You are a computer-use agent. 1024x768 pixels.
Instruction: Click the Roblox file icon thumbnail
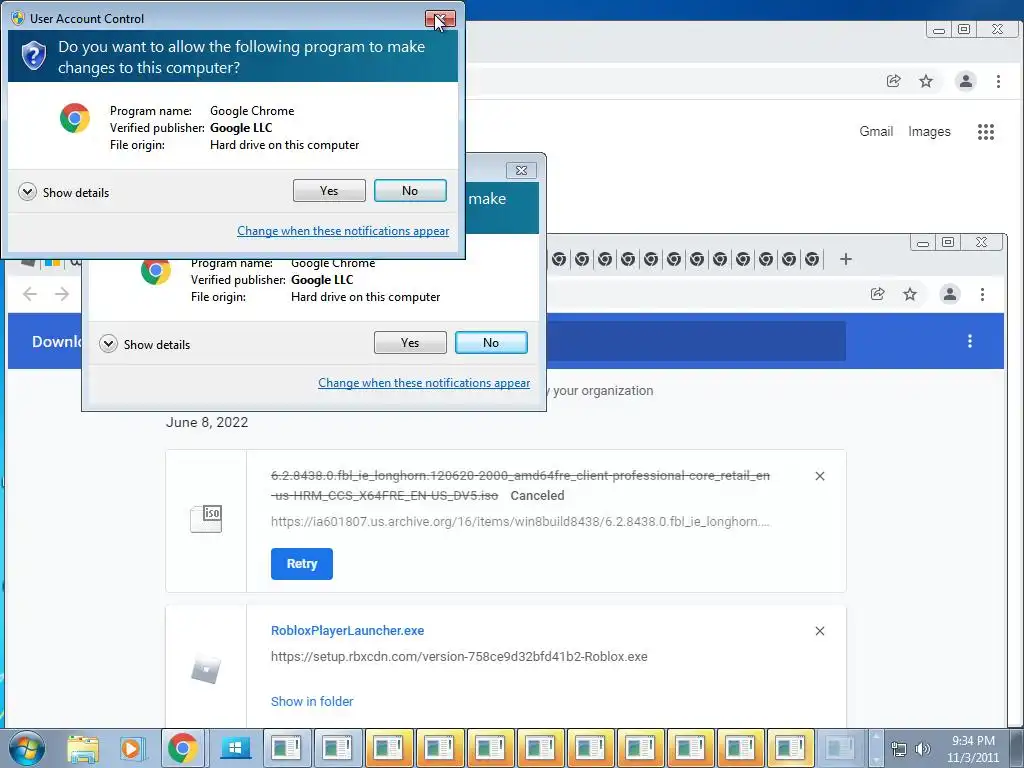pos(206,670)
